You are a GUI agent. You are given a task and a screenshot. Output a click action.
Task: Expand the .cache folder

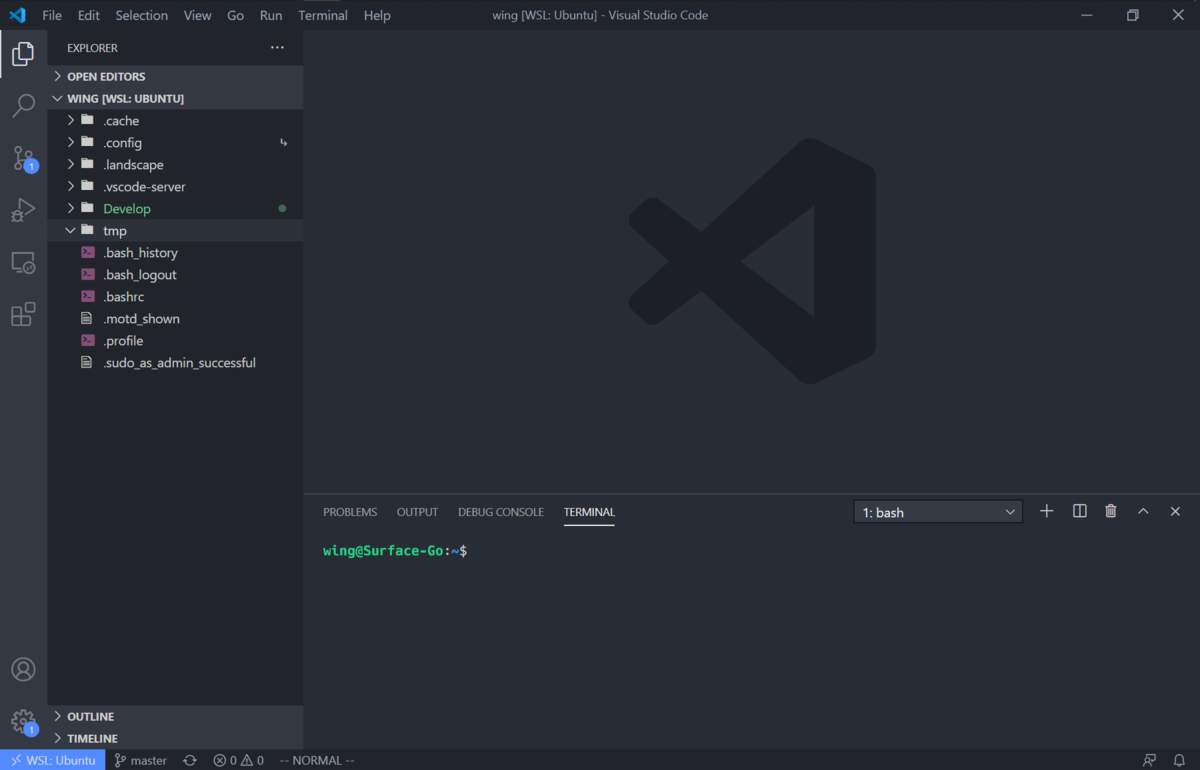point(175,120)
